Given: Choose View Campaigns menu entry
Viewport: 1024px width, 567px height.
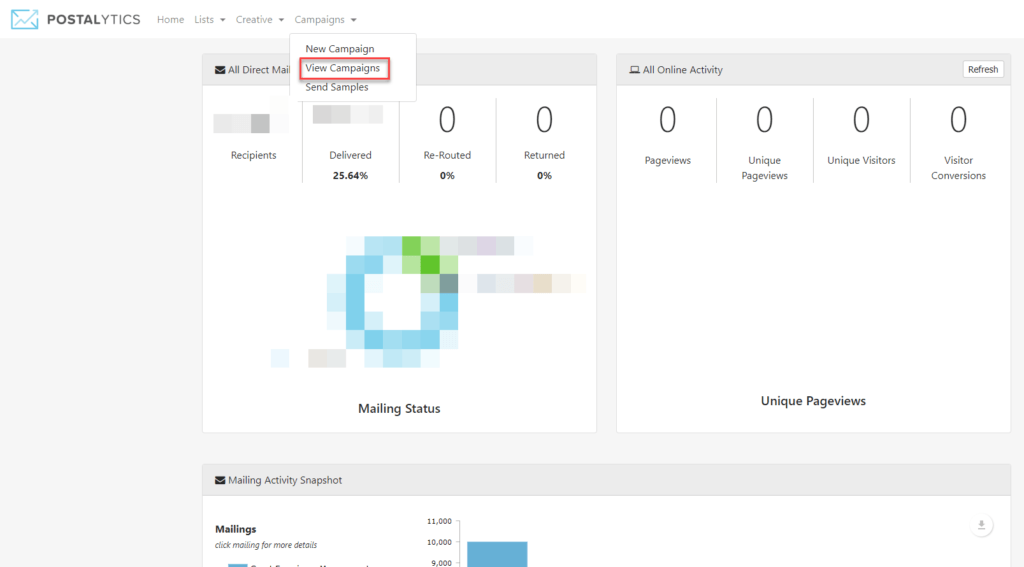Looking at the screenshot, I should coord(342,68).
